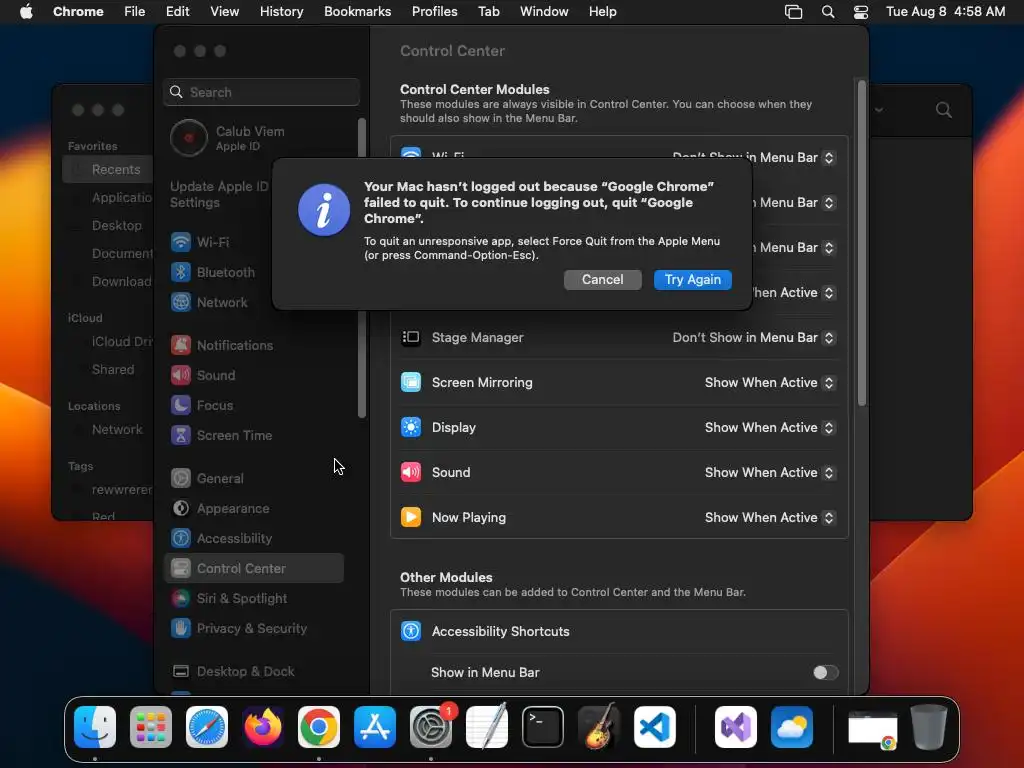The width and height of the screenshot is (1024, 768).
Task: Click the Stage Manager module icon
Action: (x=411, y=338)
